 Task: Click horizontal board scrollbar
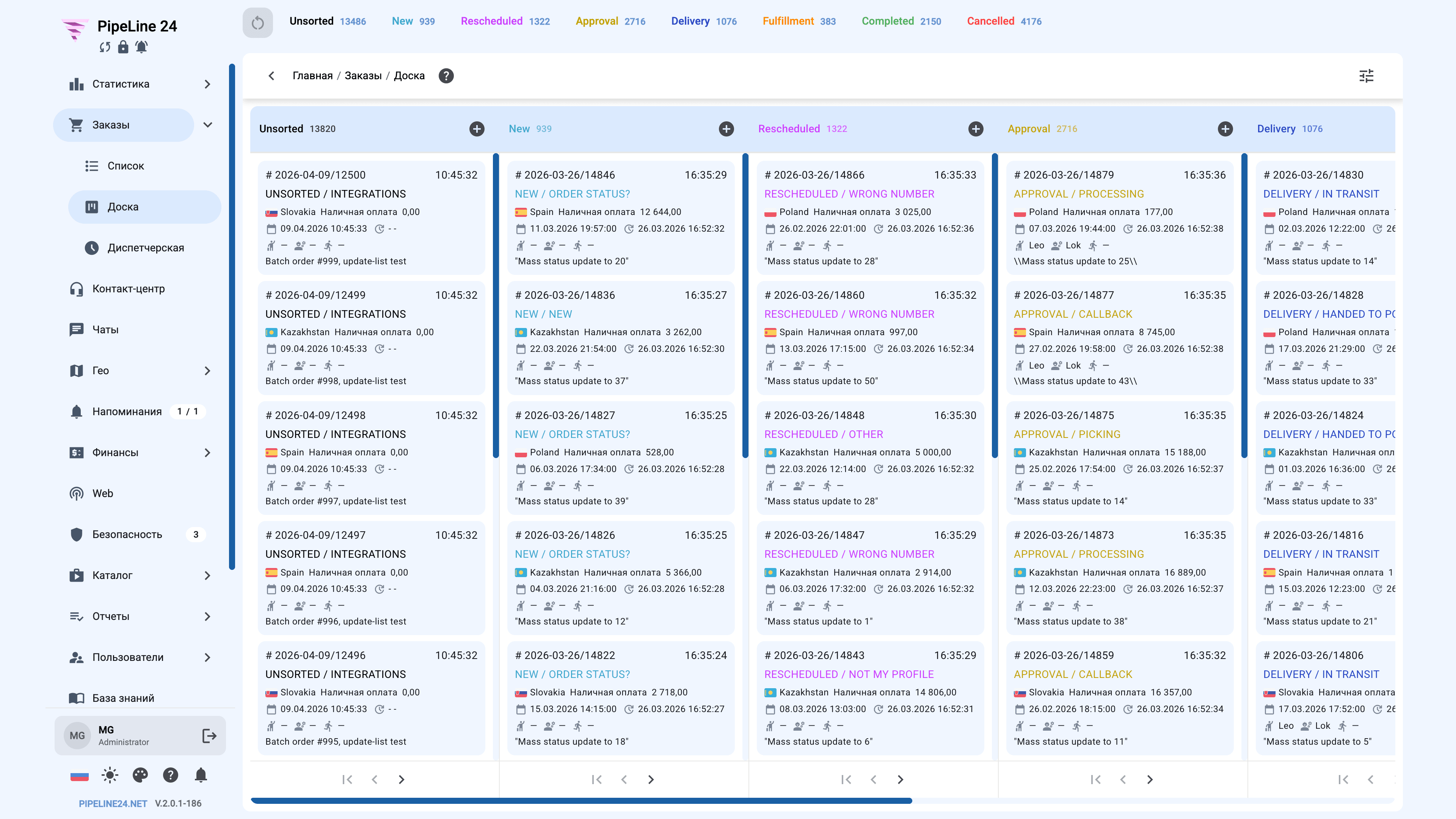(x=581, y=800)
